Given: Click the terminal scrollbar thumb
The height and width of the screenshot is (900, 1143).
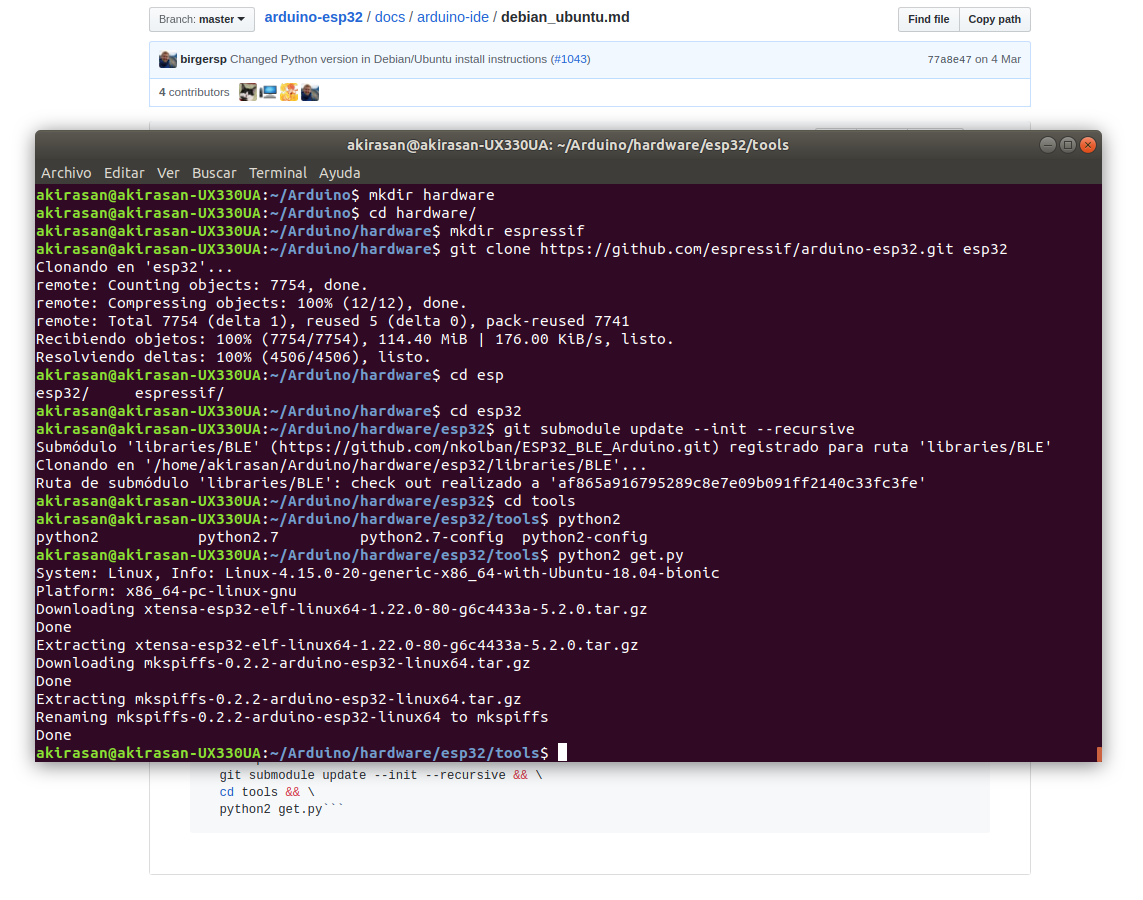Looking at the screenshot, I should [1099, 754].
